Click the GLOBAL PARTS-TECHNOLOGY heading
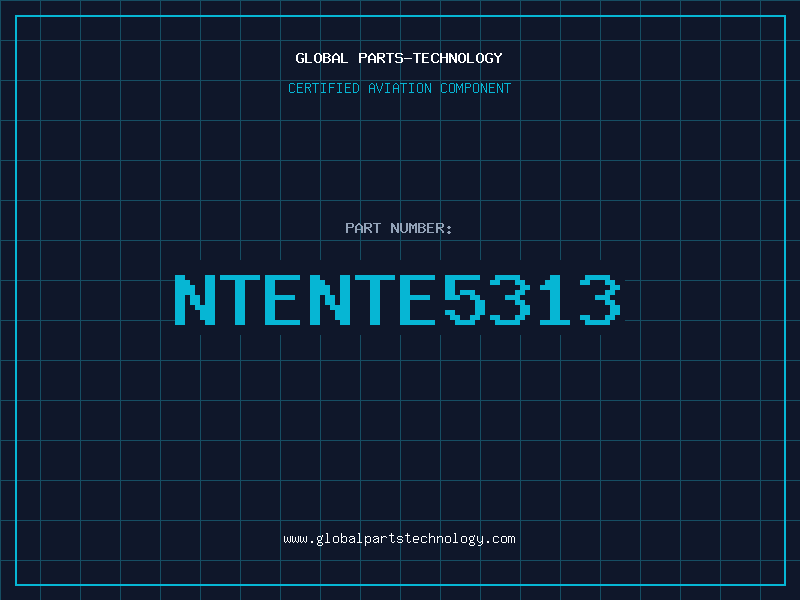 [x=399, y=58]
